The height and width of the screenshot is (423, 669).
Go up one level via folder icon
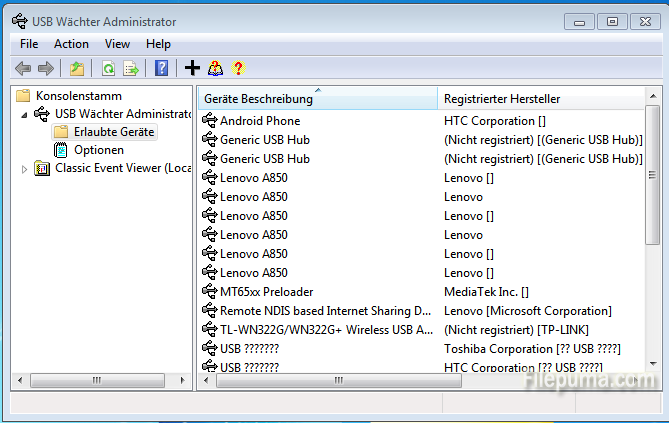pyautogui.click(x=77, y=68)
